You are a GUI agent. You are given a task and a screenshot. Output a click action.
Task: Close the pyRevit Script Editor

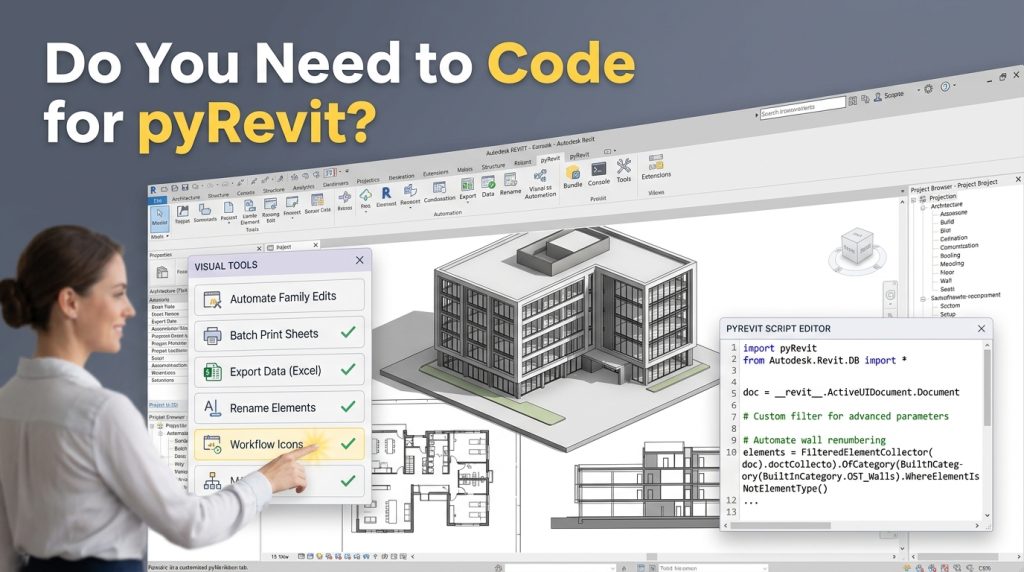[981, 328]
